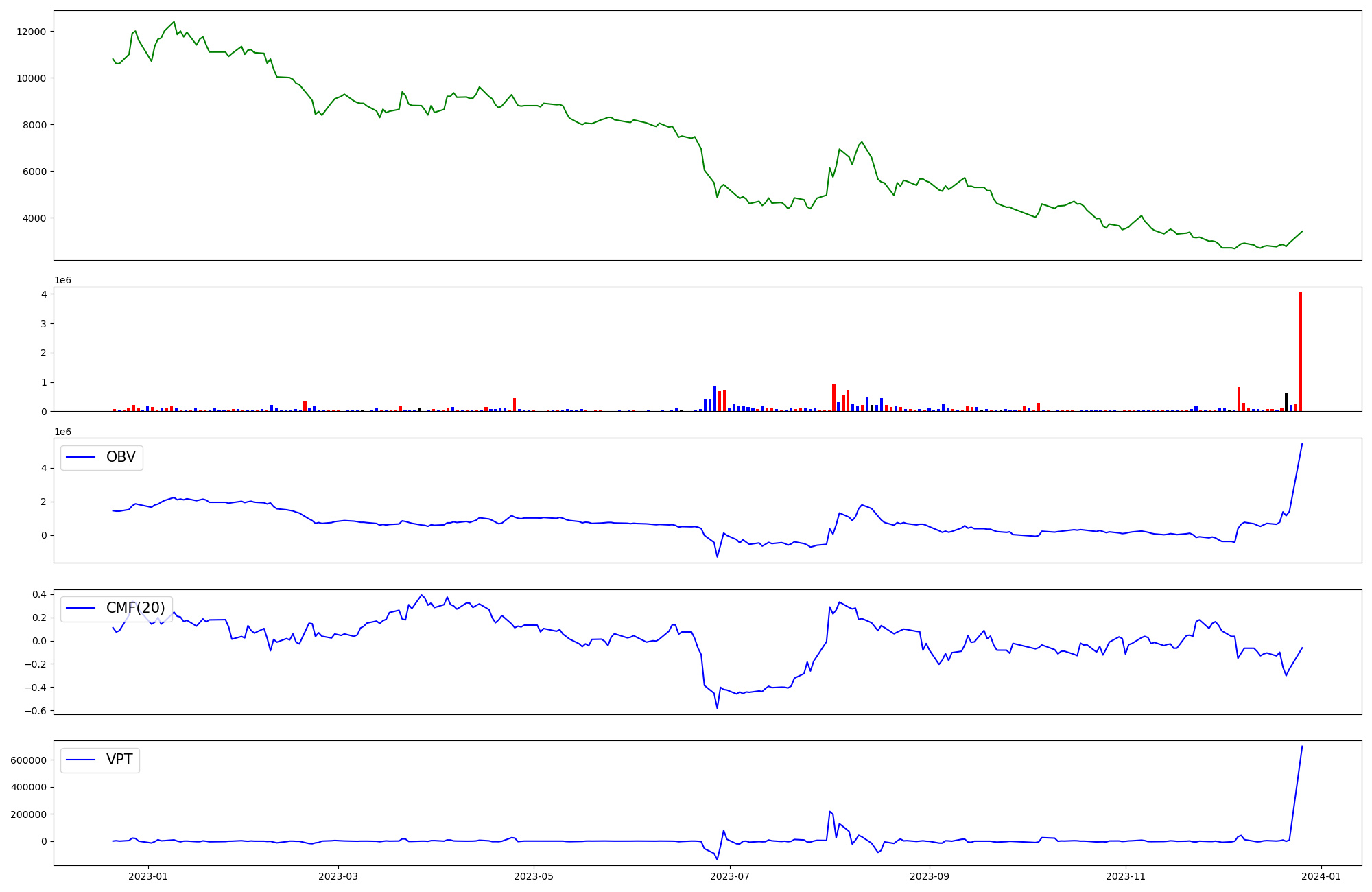This screenshot has width=1372, height=892.
Task: Click the blue line sample in the VPT legend
Action: (x=82, y=760)
